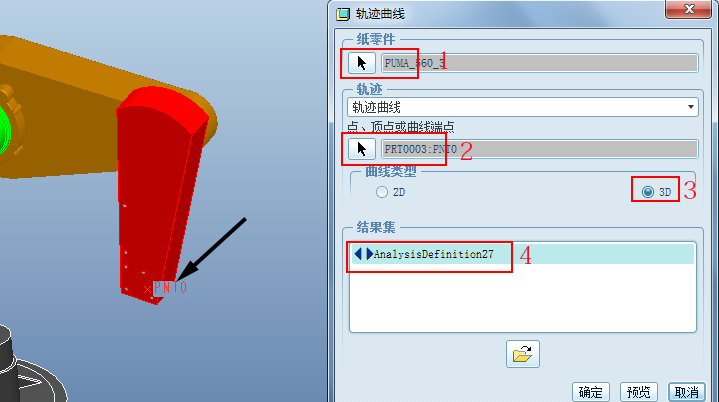The image size is (719, 402).
Task: Click the PNT0 point label on model
Action: (170, 287)
